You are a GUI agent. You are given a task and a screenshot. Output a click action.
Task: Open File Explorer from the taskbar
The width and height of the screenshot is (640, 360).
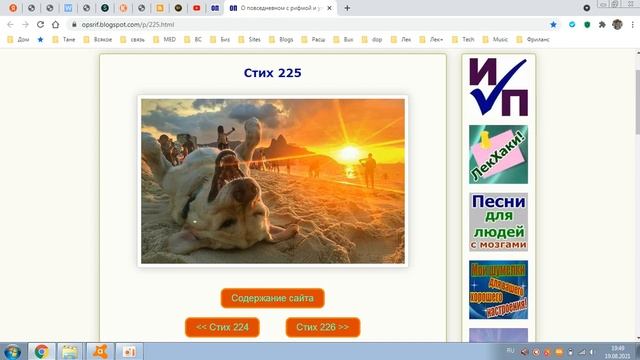tap(70, 351)
